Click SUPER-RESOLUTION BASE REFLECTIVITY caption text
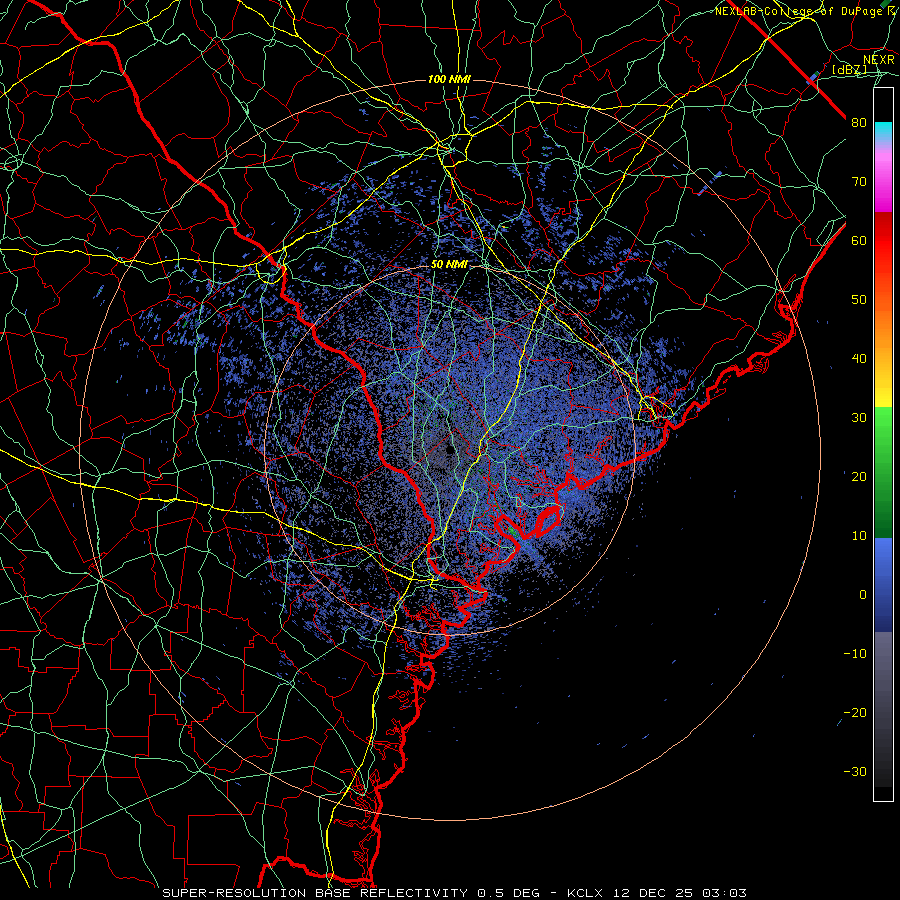 pyautogui.click(x=315, y=893)
